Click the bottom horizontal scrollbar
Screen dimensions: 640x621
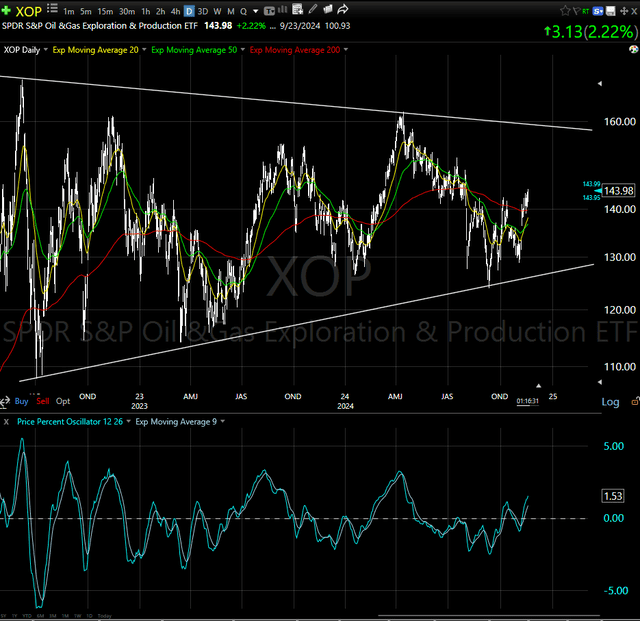489,615
